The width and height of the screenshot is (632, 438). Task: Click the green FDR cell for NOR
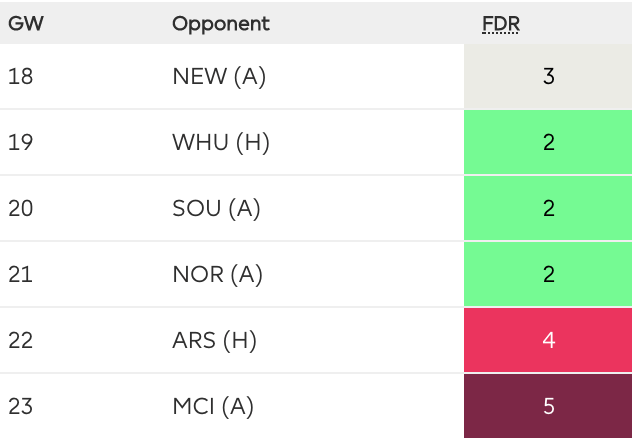pyautogui.click(x=548, y=274)
